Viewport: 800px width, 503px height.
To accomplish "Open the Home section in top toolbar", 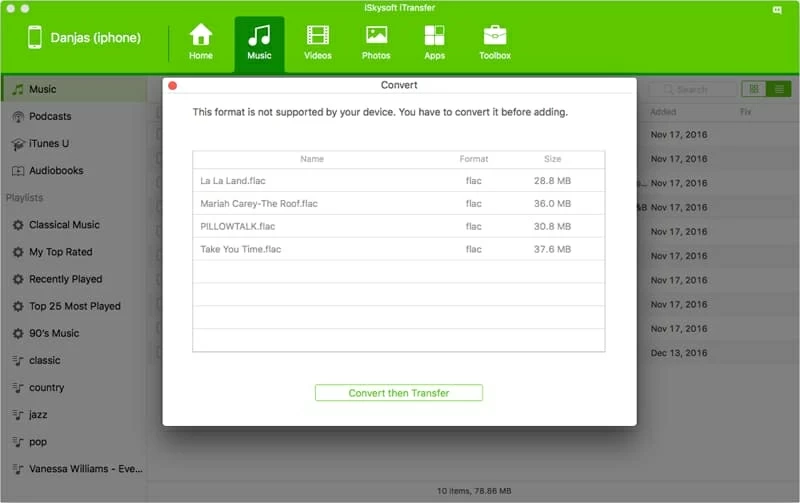I will 201,43.
